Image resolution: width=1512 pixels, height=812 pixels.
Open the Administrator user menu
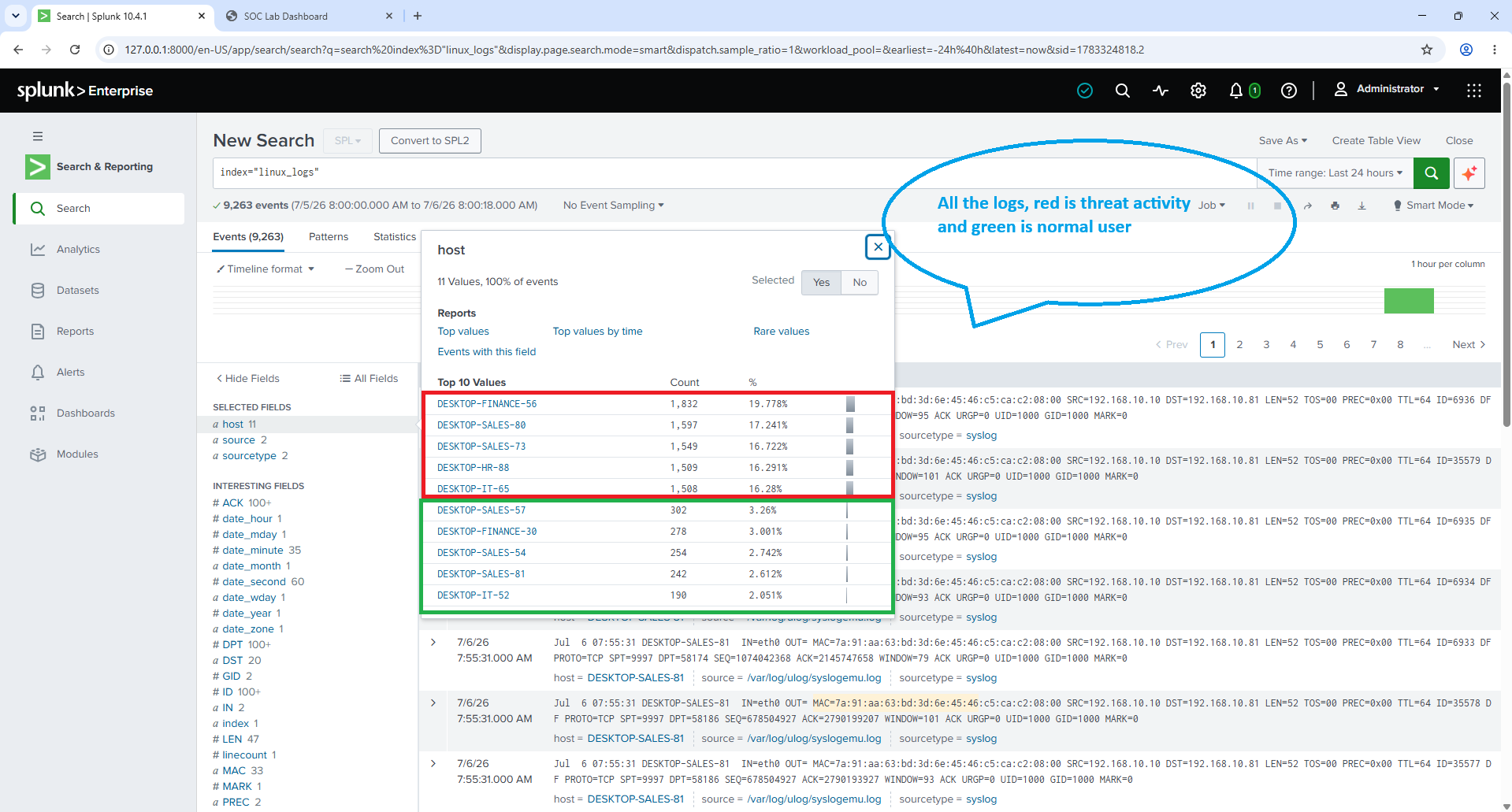(x=1388, y=89)
